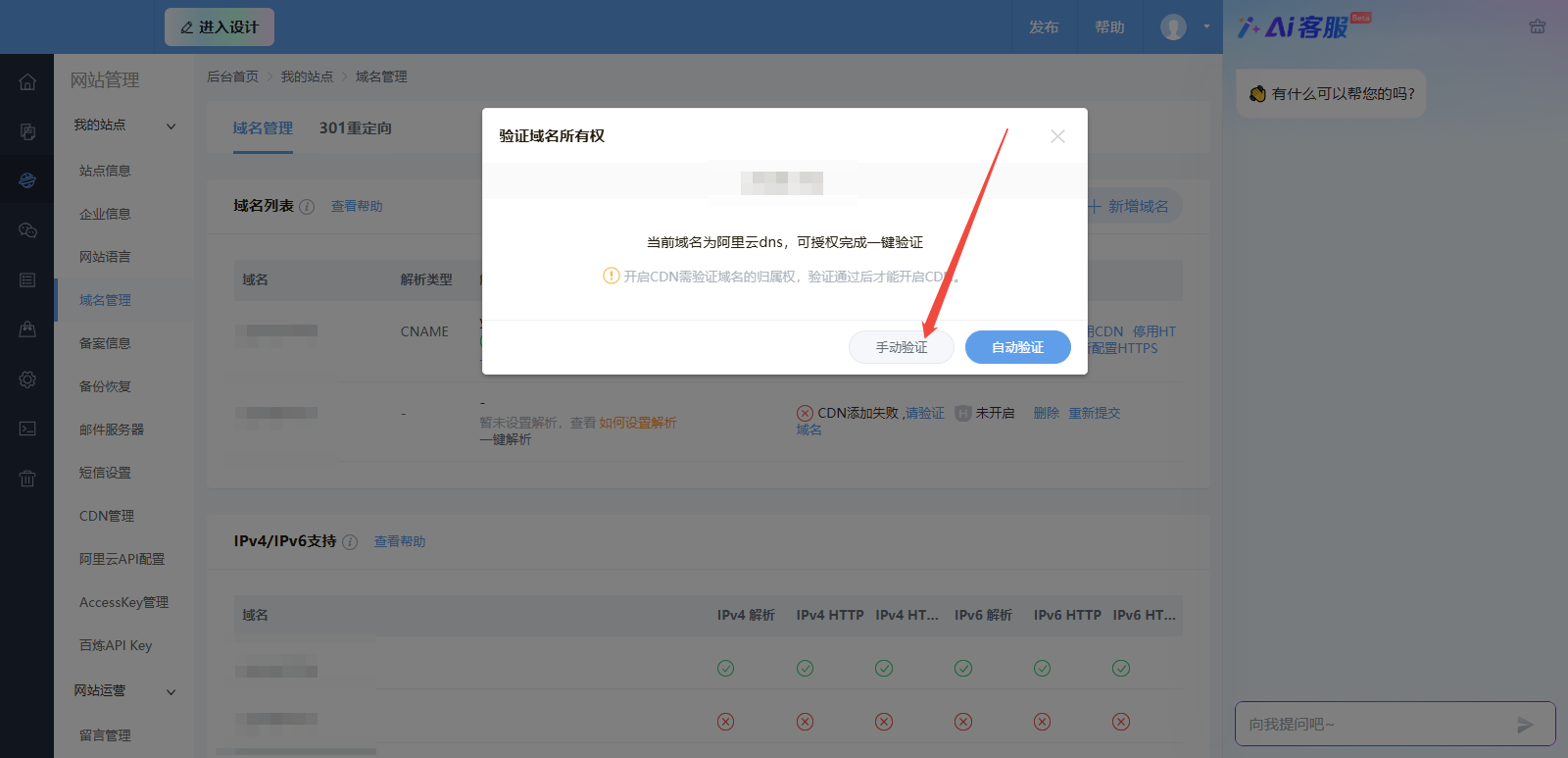Open the pages icon in left rail
Screen dimensions: 1568x758
coord(27,131)
